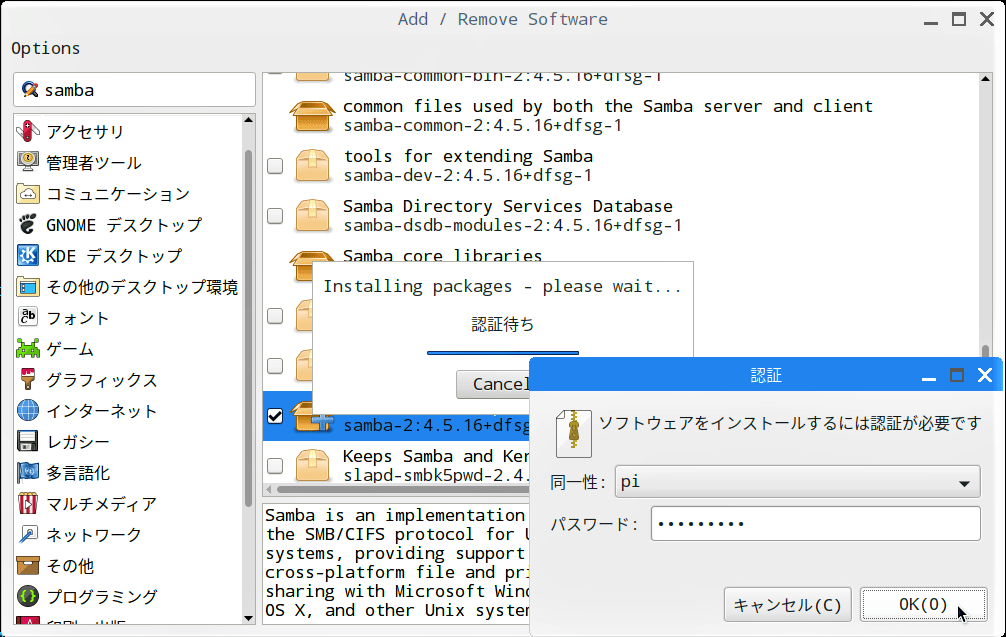Select the レガシー floppy disk icon

point(28,441)
